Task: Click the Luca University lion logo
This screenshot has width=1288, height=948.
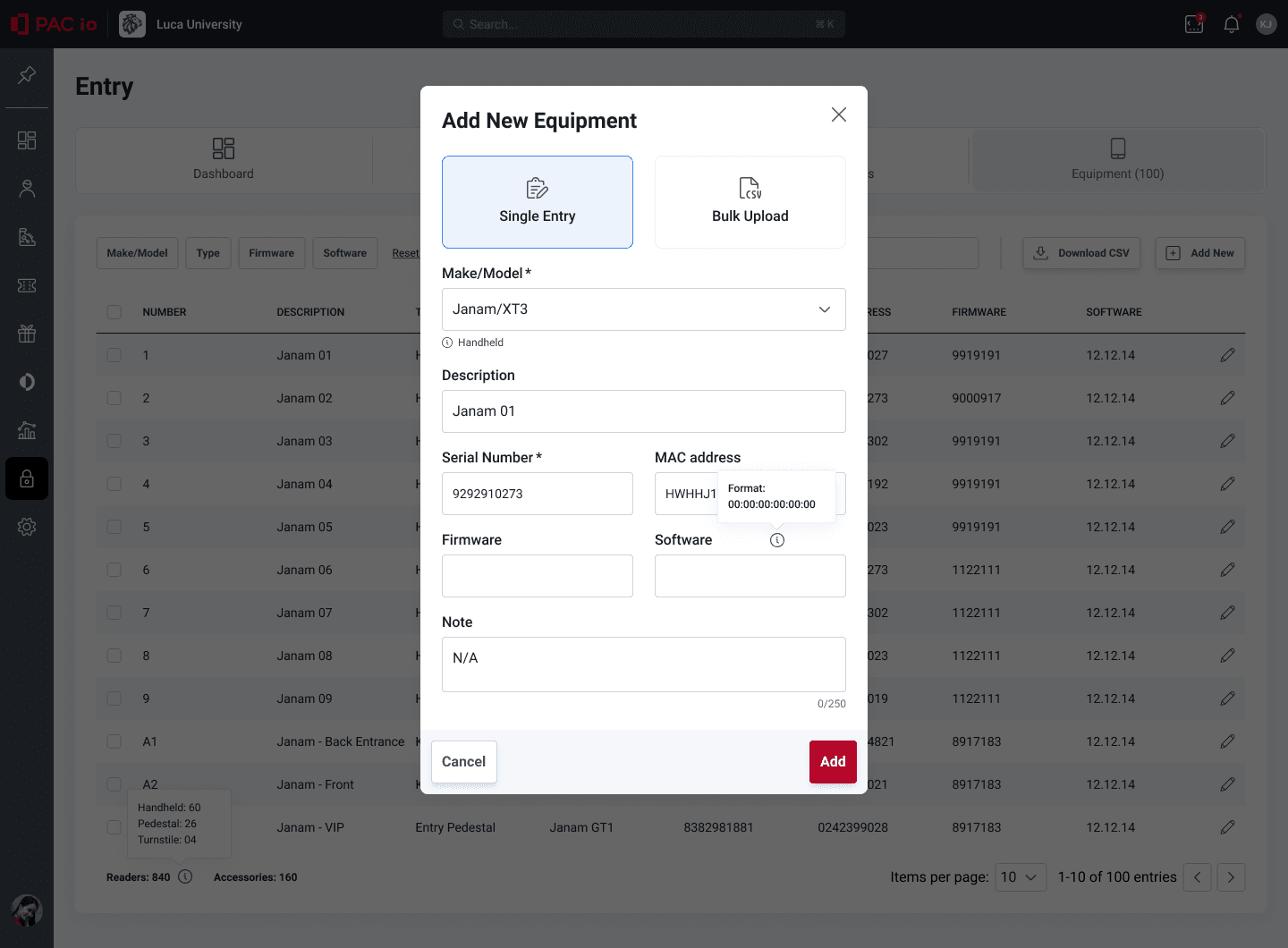Action: [x=132, y=24]
